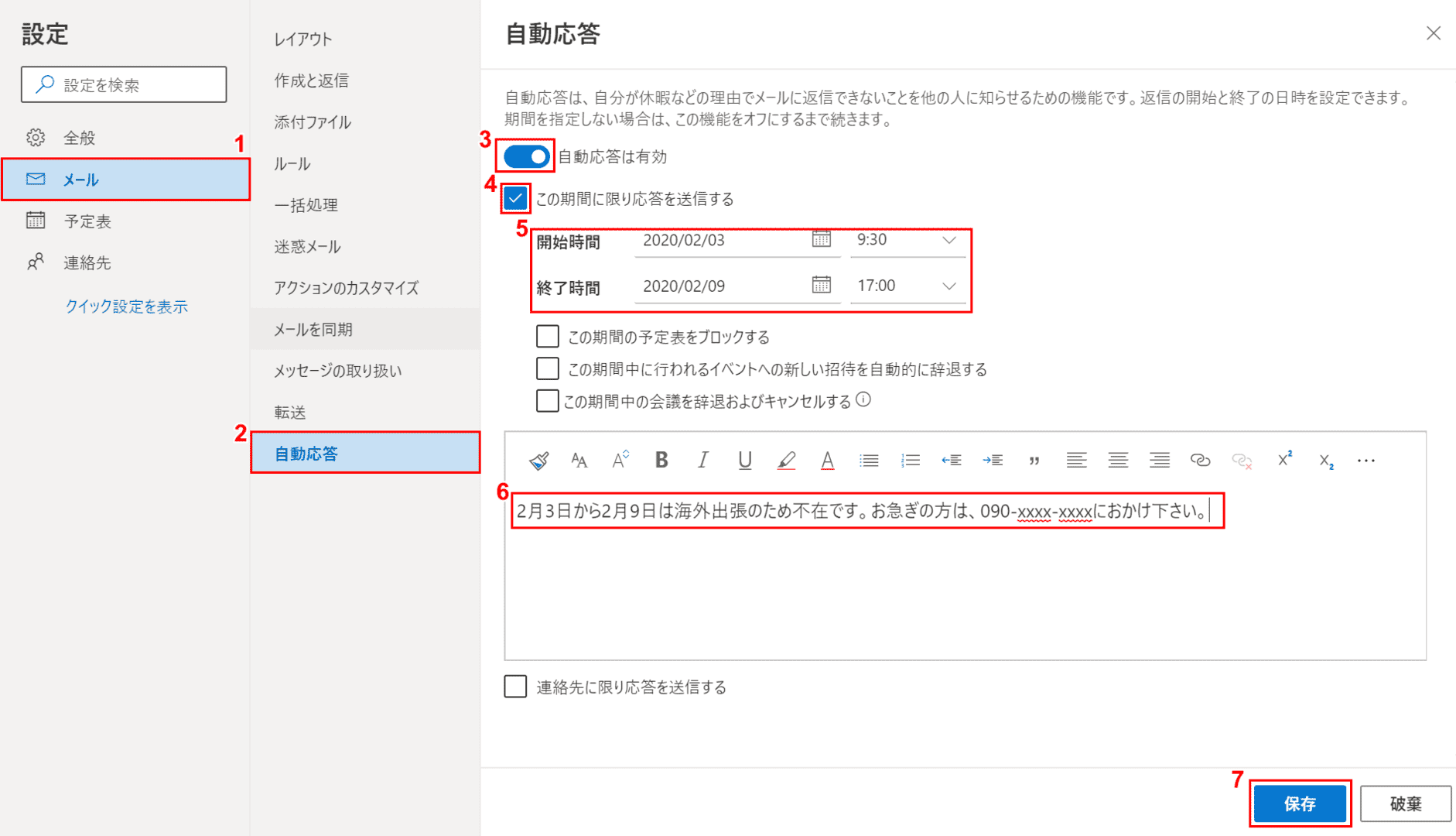Select the 全般 settings category
Screen dimensions: 1456x836
point(125,138)
